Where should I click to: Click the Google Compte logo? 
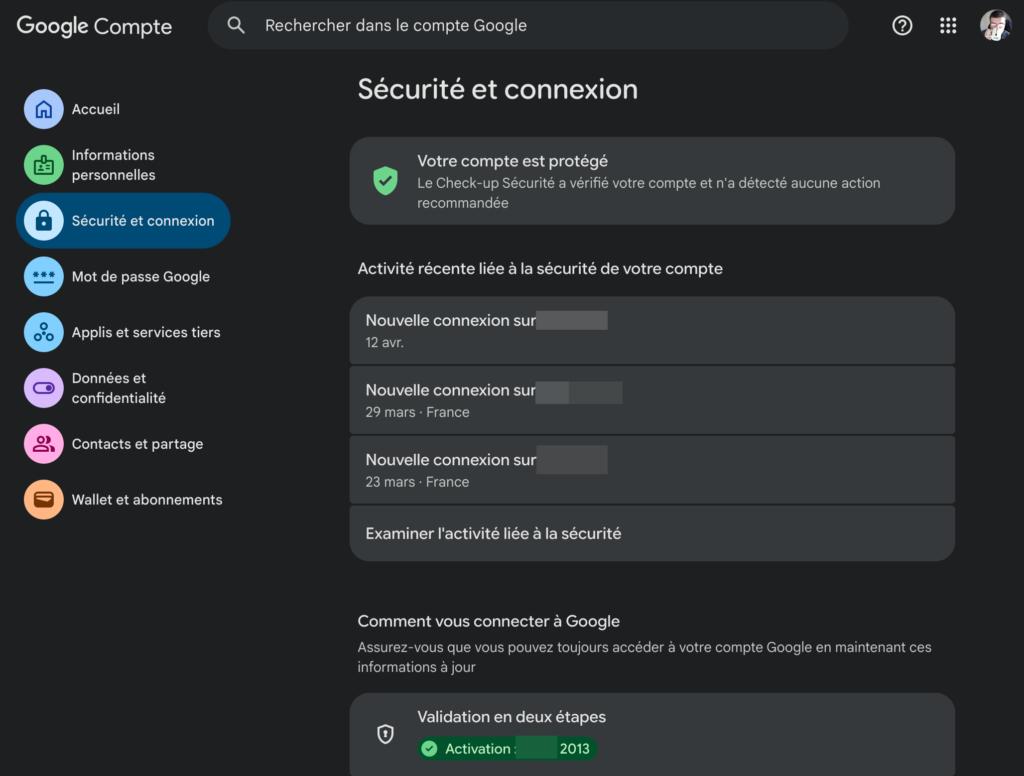[x=94, y=27]
